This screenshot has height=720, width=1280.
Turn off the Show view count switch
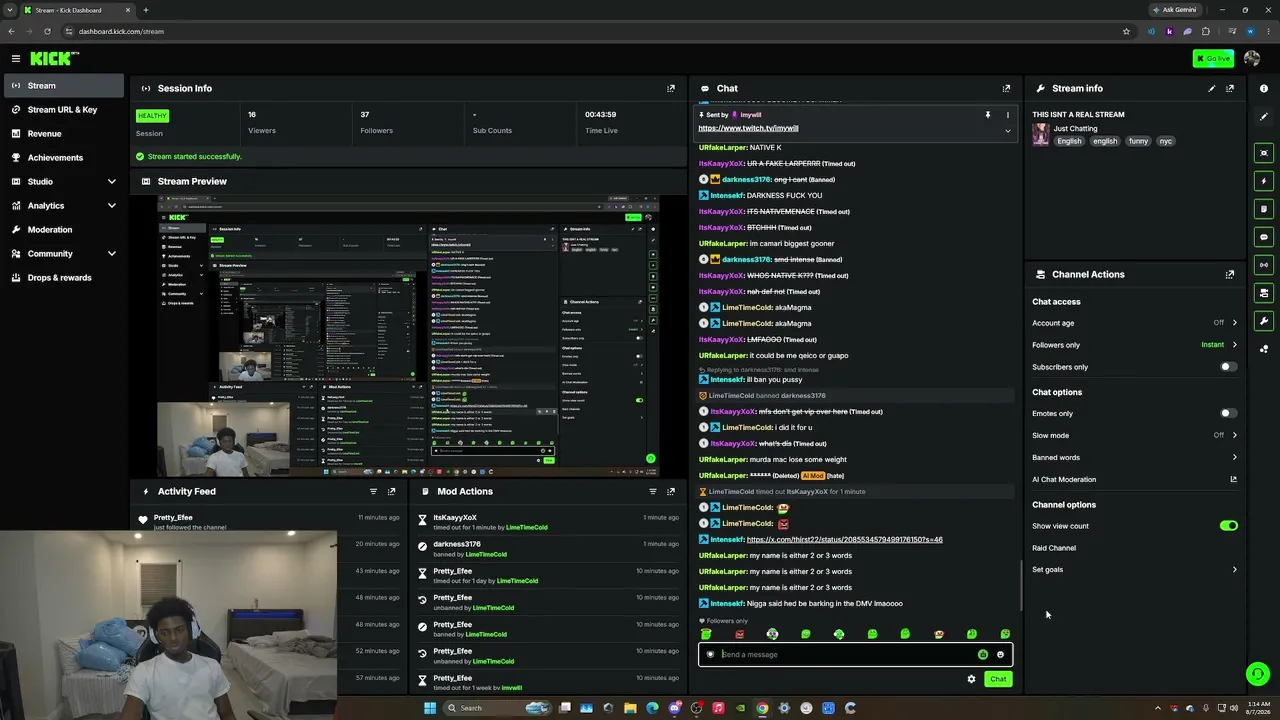pyautogui.click(x=1229, y=526)
